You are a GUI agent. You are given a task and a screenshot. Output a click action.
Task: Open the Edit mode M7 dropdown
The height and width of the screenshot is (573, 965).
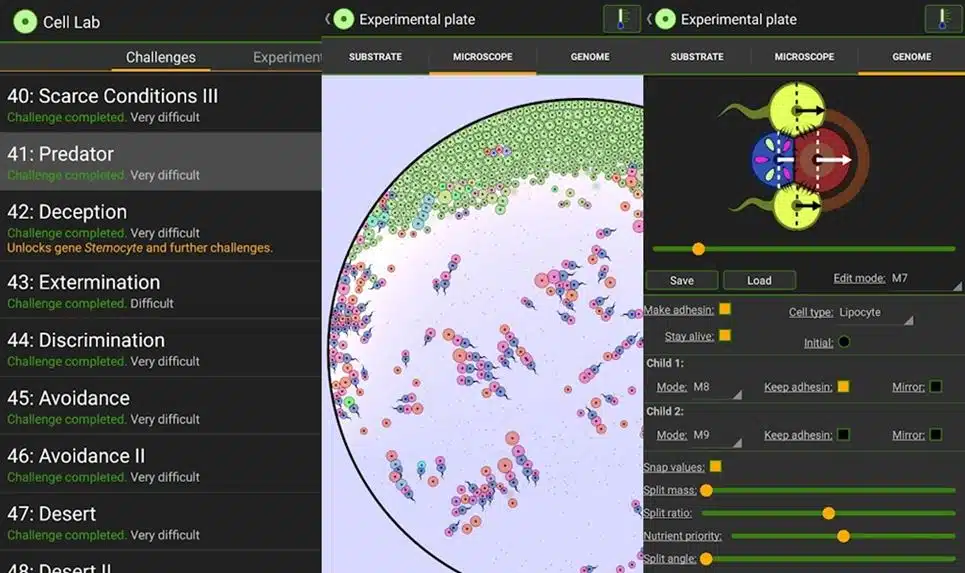pos(925,279)
